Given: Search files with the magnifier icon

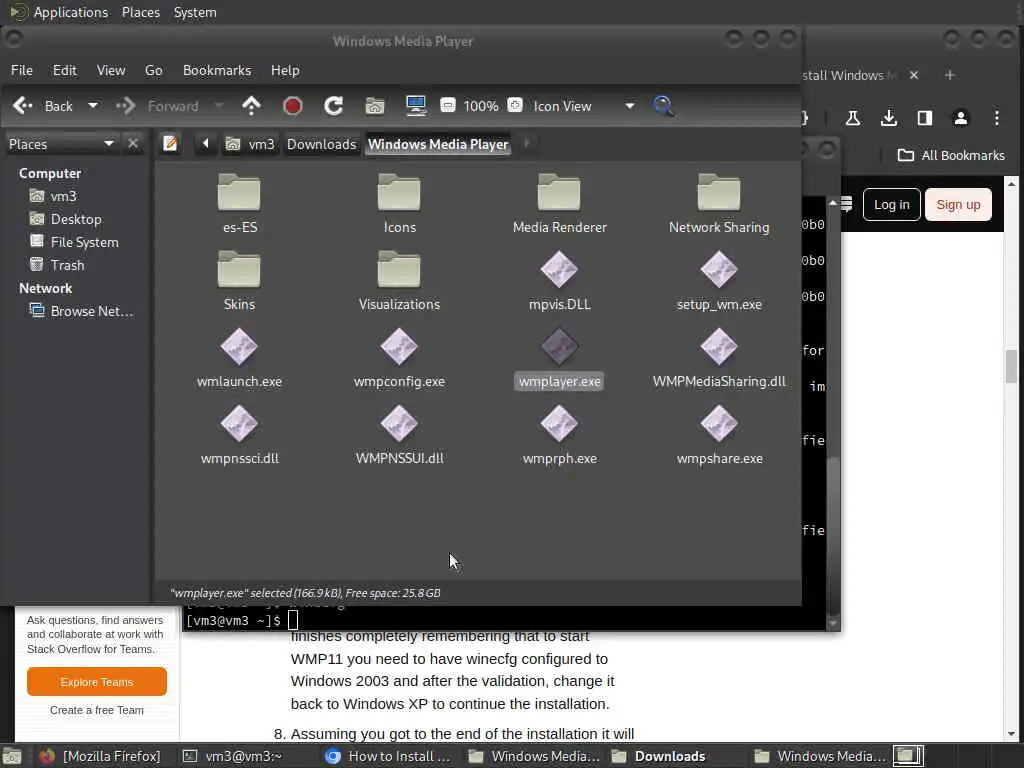Looking at the screenshot, I should (664, 106).
